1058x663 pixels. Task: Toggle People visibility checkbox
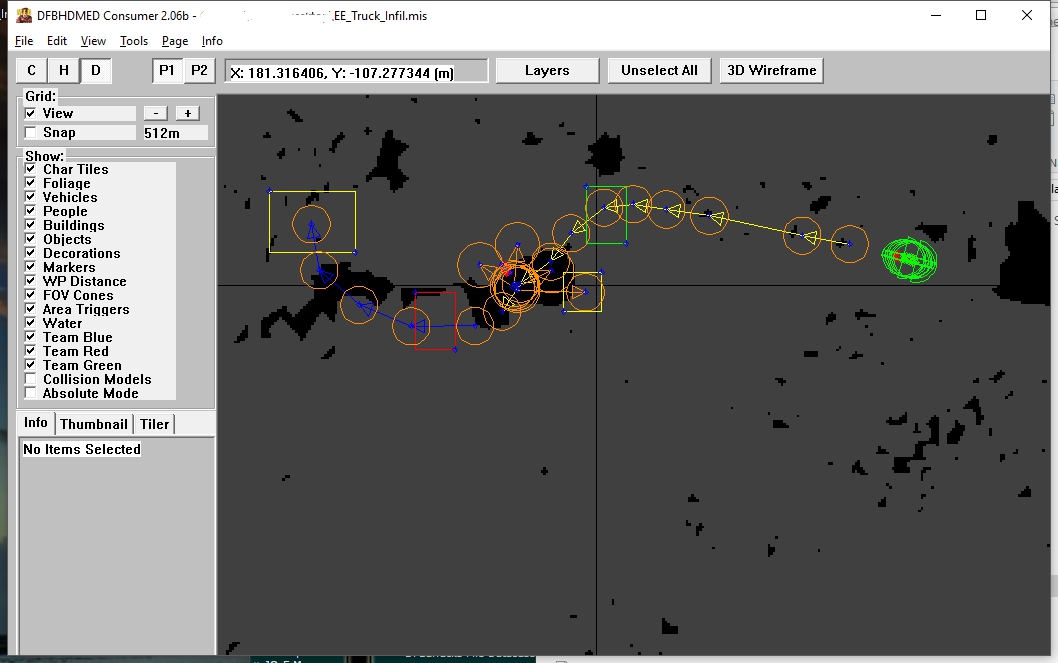coord(30,211)
